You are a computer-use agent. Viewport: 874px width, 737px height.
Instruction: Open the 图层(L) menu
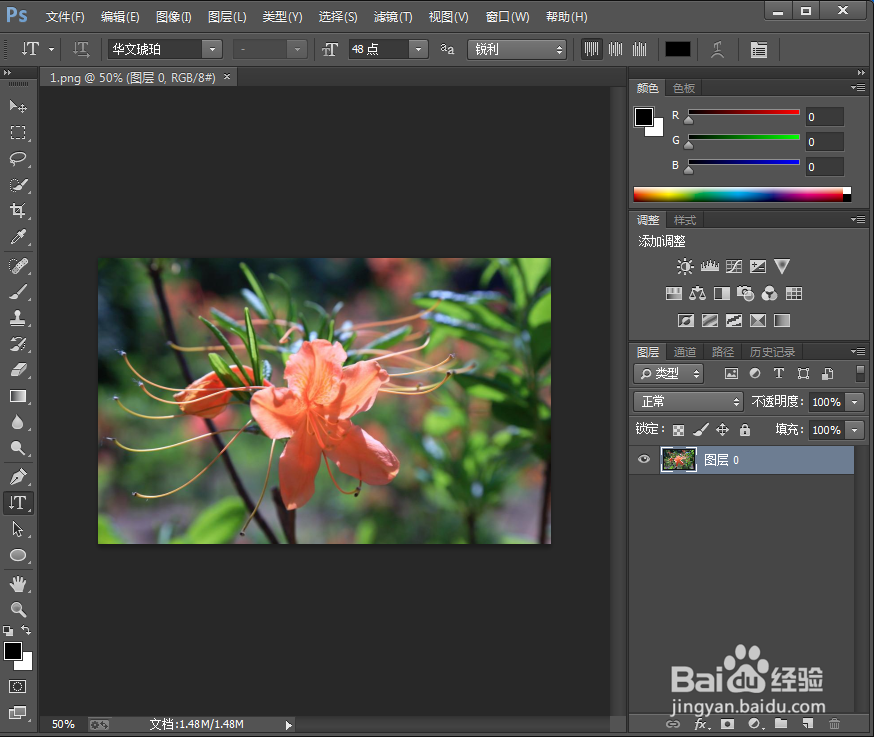[227, 17]
